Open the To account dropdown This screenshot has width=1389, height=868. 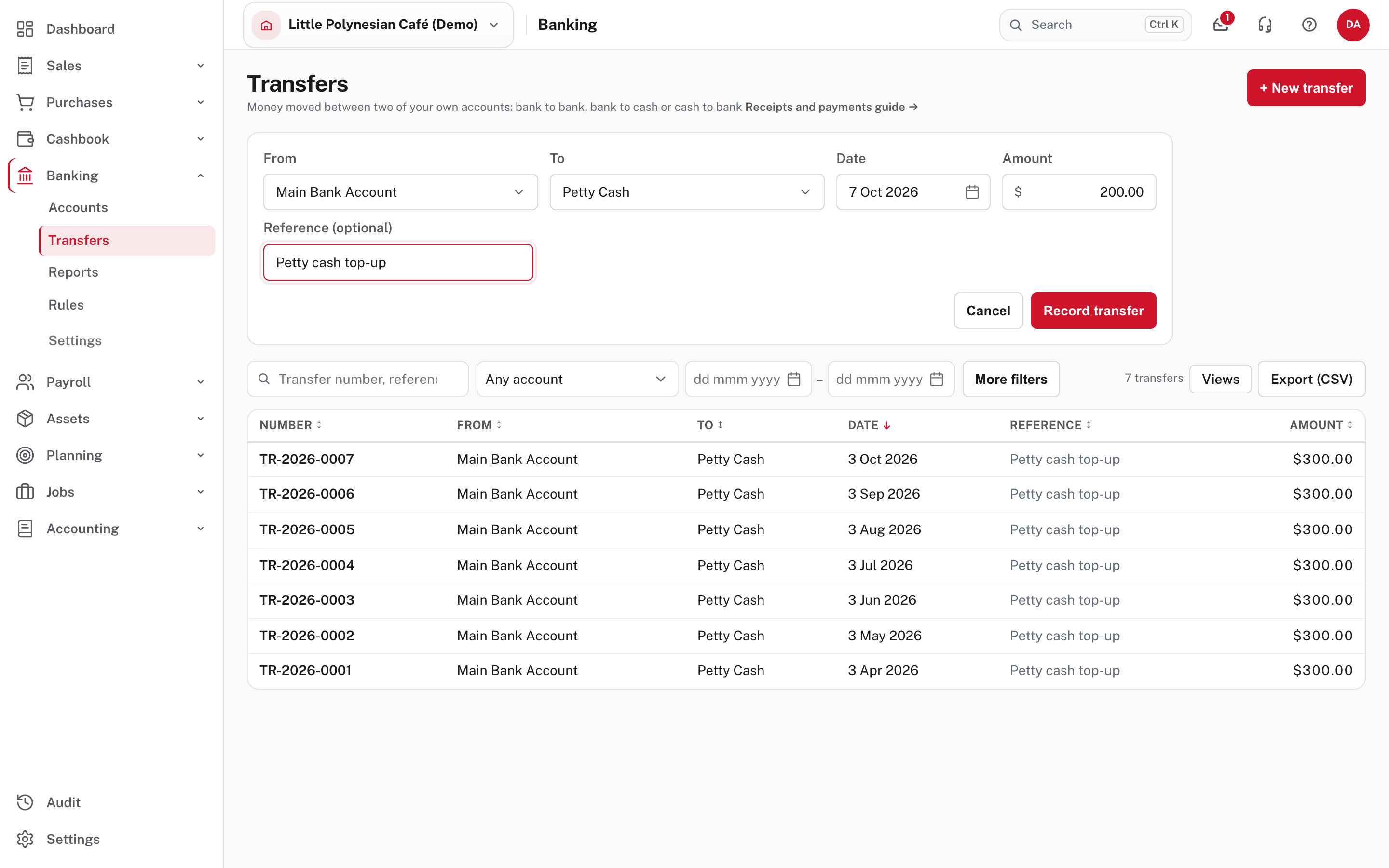[x=686, y=192]
